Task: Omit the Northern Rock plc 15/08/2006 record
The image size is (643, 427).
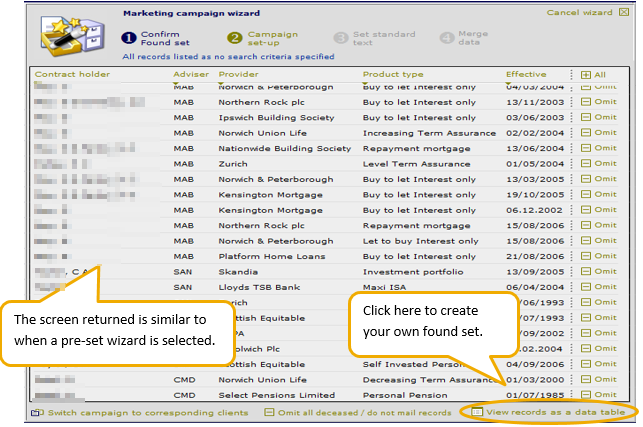Action: 599,225
